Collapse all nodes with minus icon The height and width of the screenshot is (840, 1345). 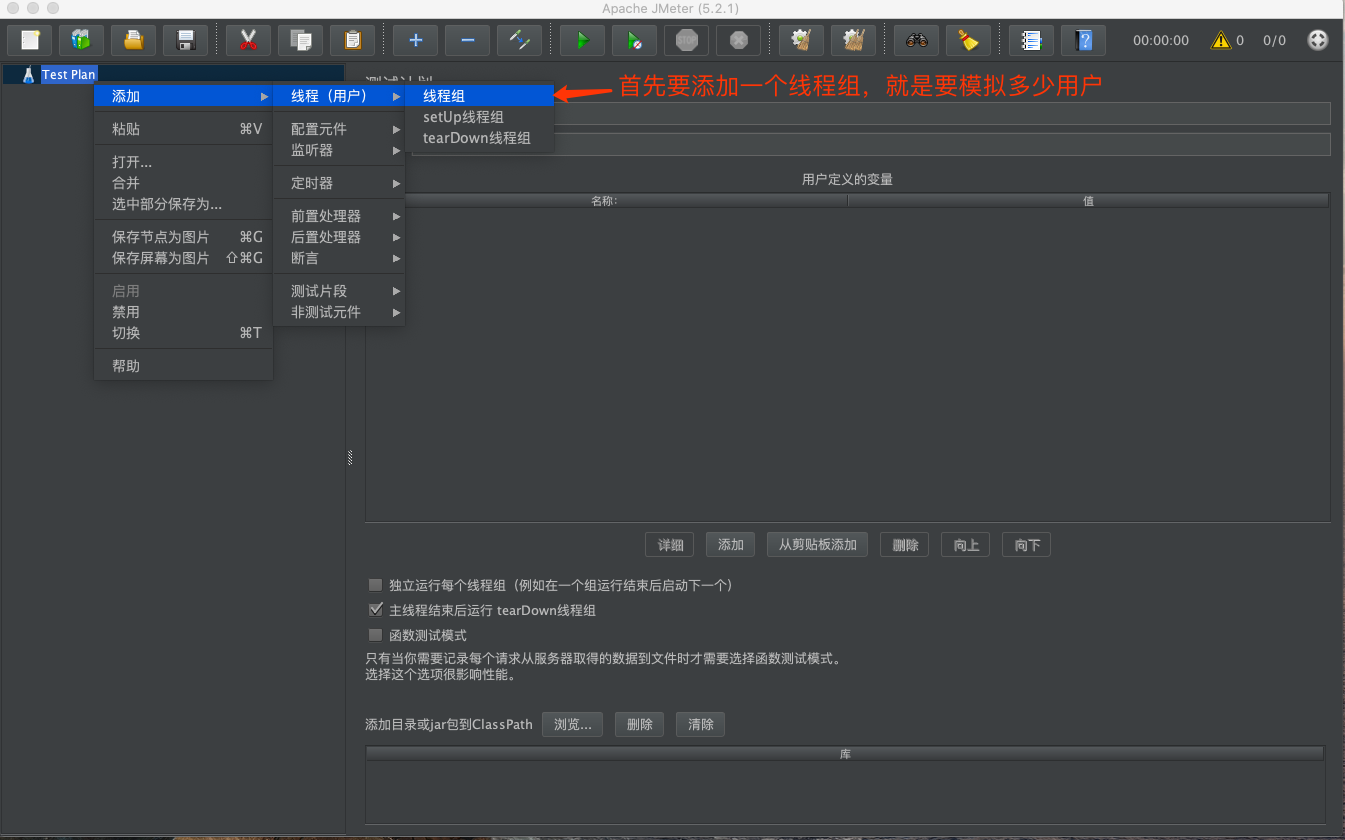467,41
